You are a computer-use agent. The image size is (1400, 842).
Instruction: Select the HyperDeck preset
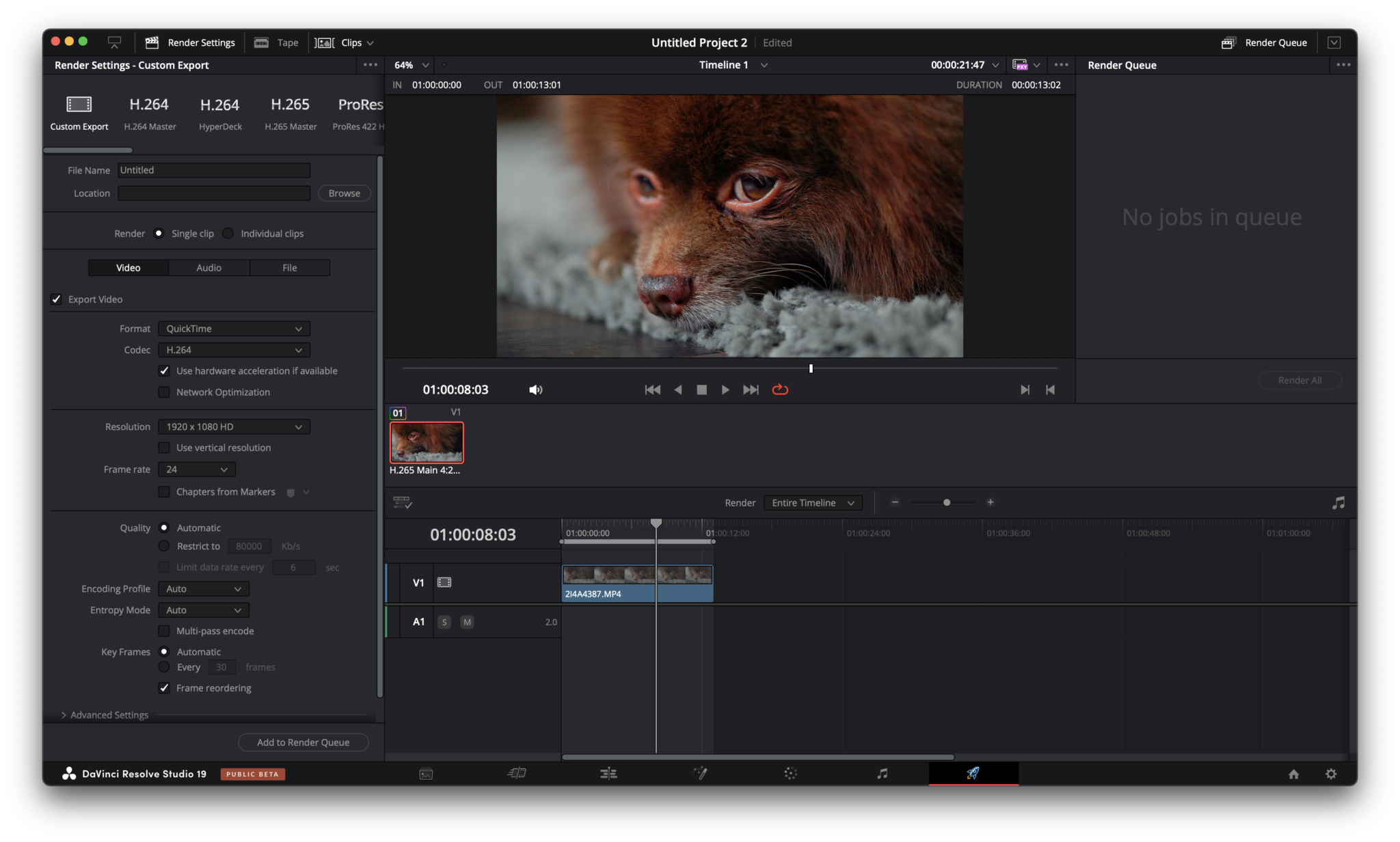(x=220, y=113)
